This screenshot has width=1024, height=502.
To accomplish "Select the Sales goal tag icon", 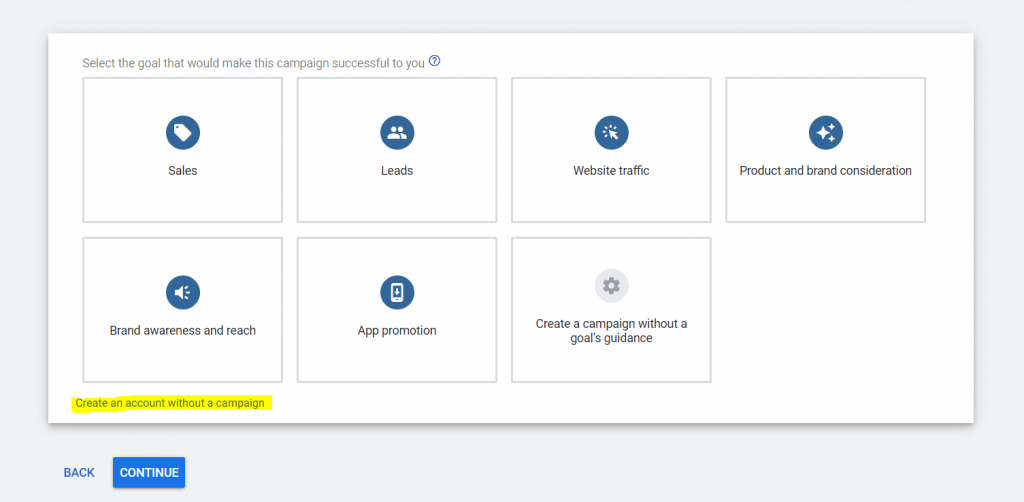I will pos(183,133).
